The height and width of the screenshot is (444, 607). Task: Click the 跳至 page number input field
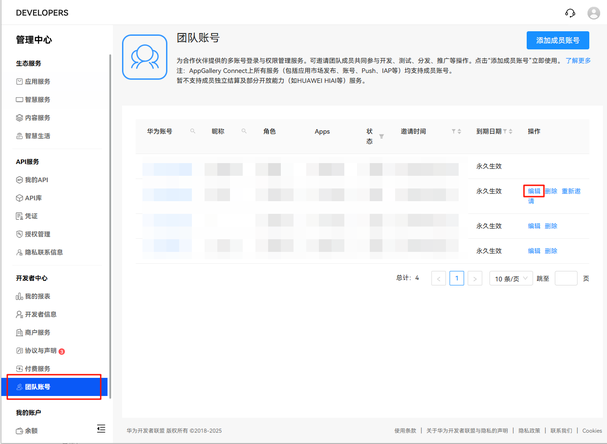pos(566,279)
